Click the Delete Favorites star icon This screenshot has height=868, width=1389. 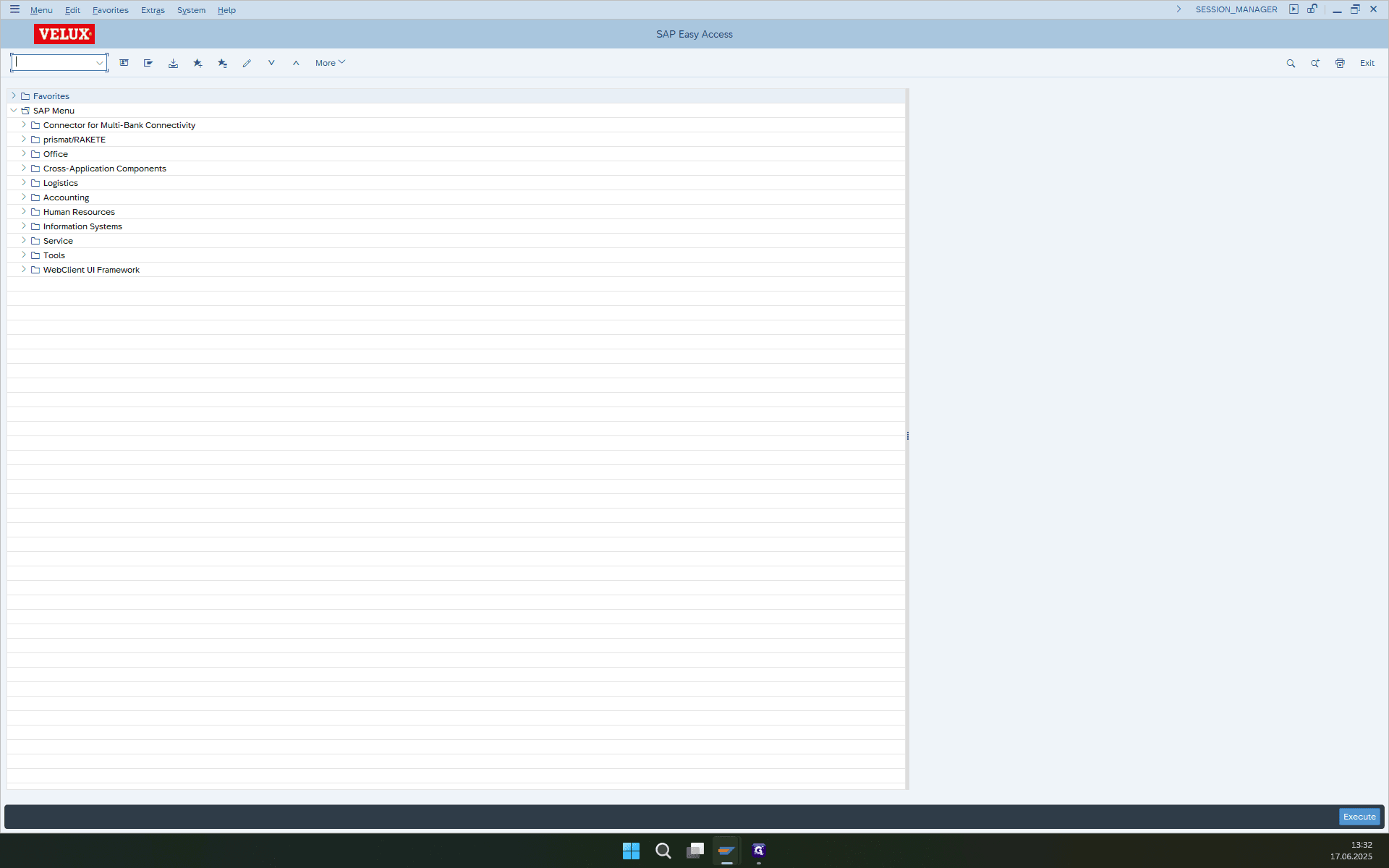pyautogui.click(x=222, y=63)
